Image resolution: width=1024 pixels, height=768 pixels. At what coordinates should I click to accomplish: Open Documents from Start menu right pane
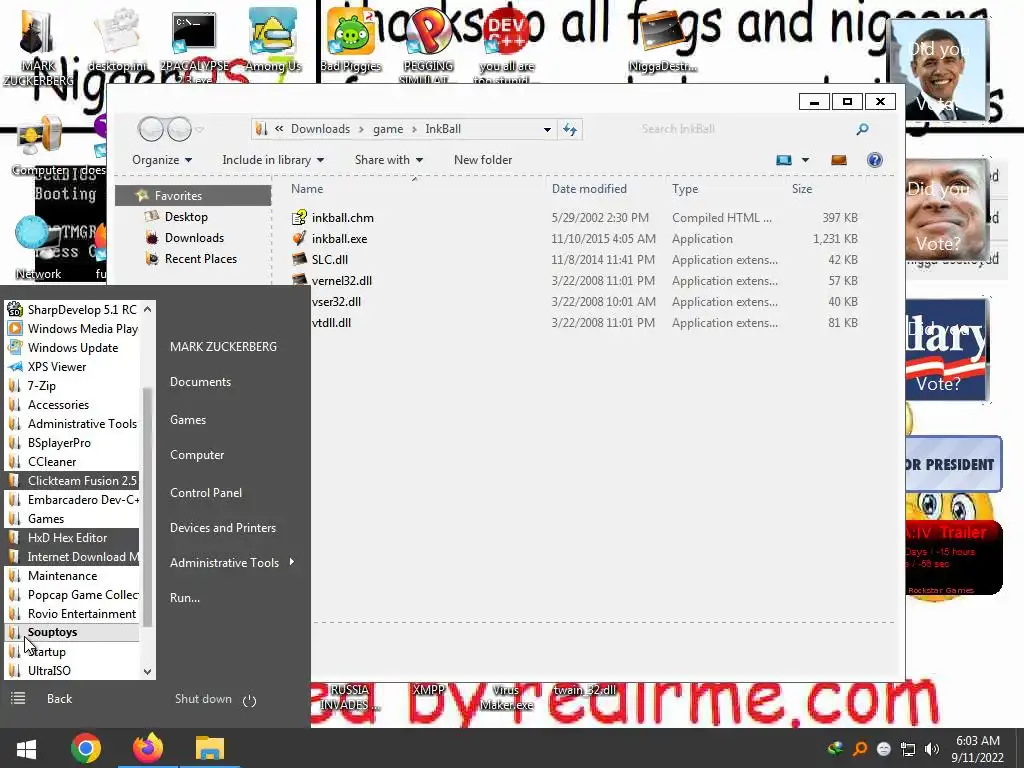click(200, 382)
